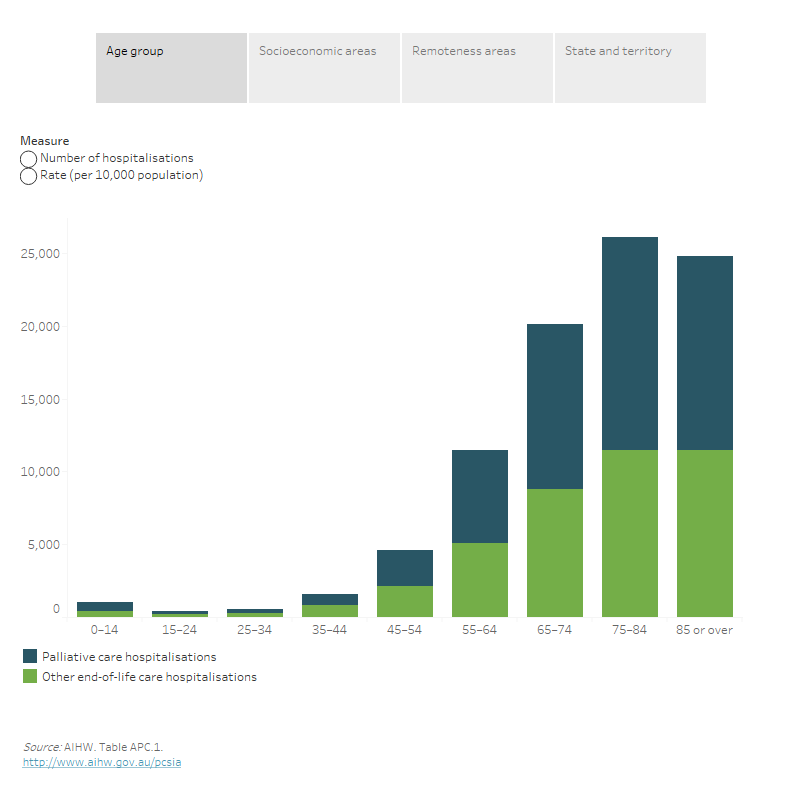Open the Remoteness areas tab
800x800 pixels.
(477, 67)
